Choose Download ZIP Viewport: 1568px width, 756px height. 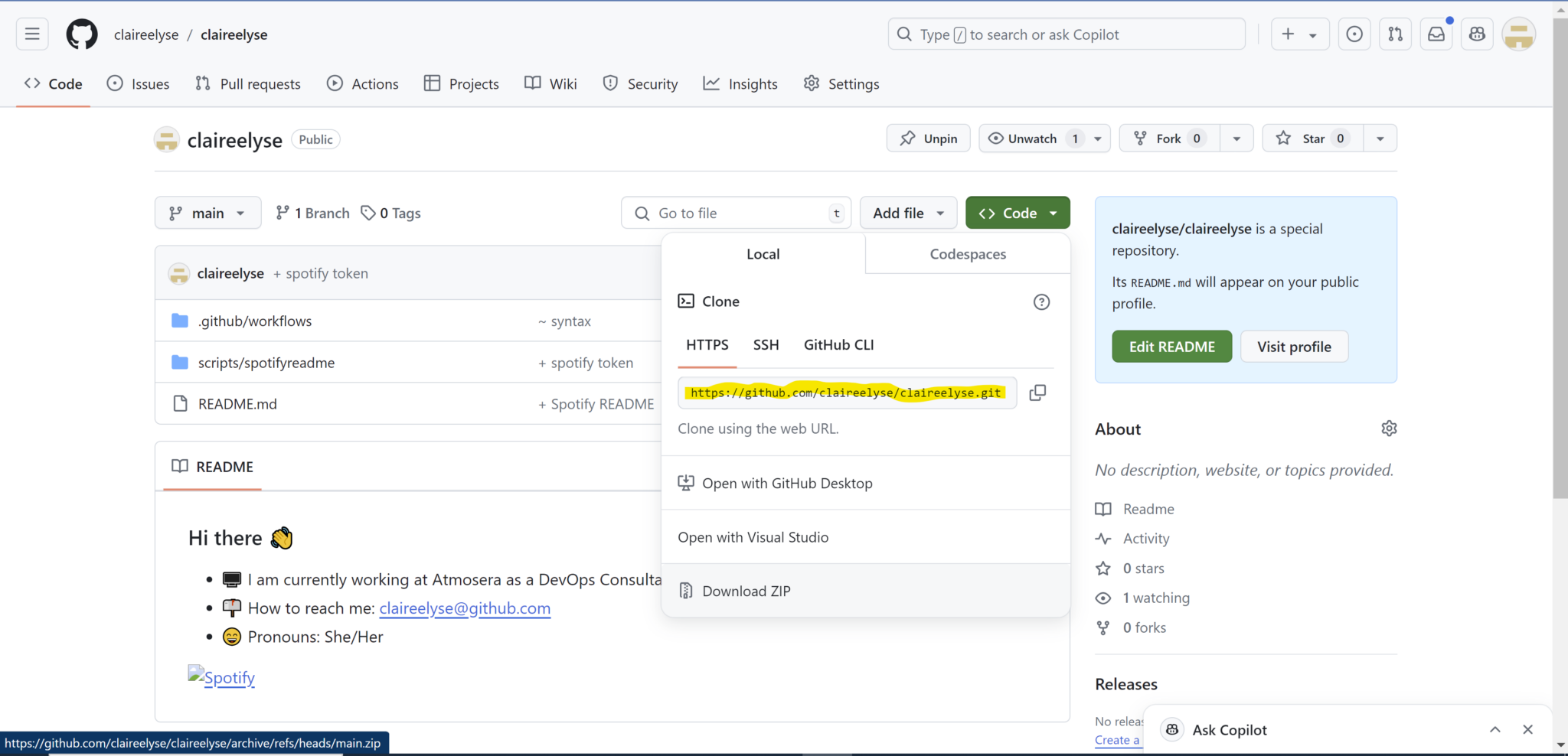[865, 591]
